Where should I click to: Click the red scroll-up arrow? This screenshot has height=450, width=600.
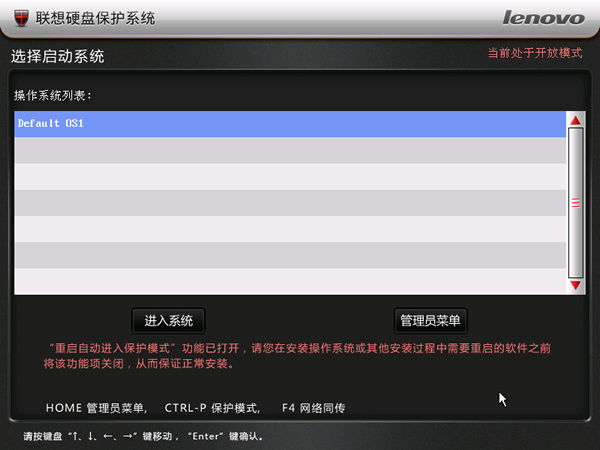coord(576,121)
